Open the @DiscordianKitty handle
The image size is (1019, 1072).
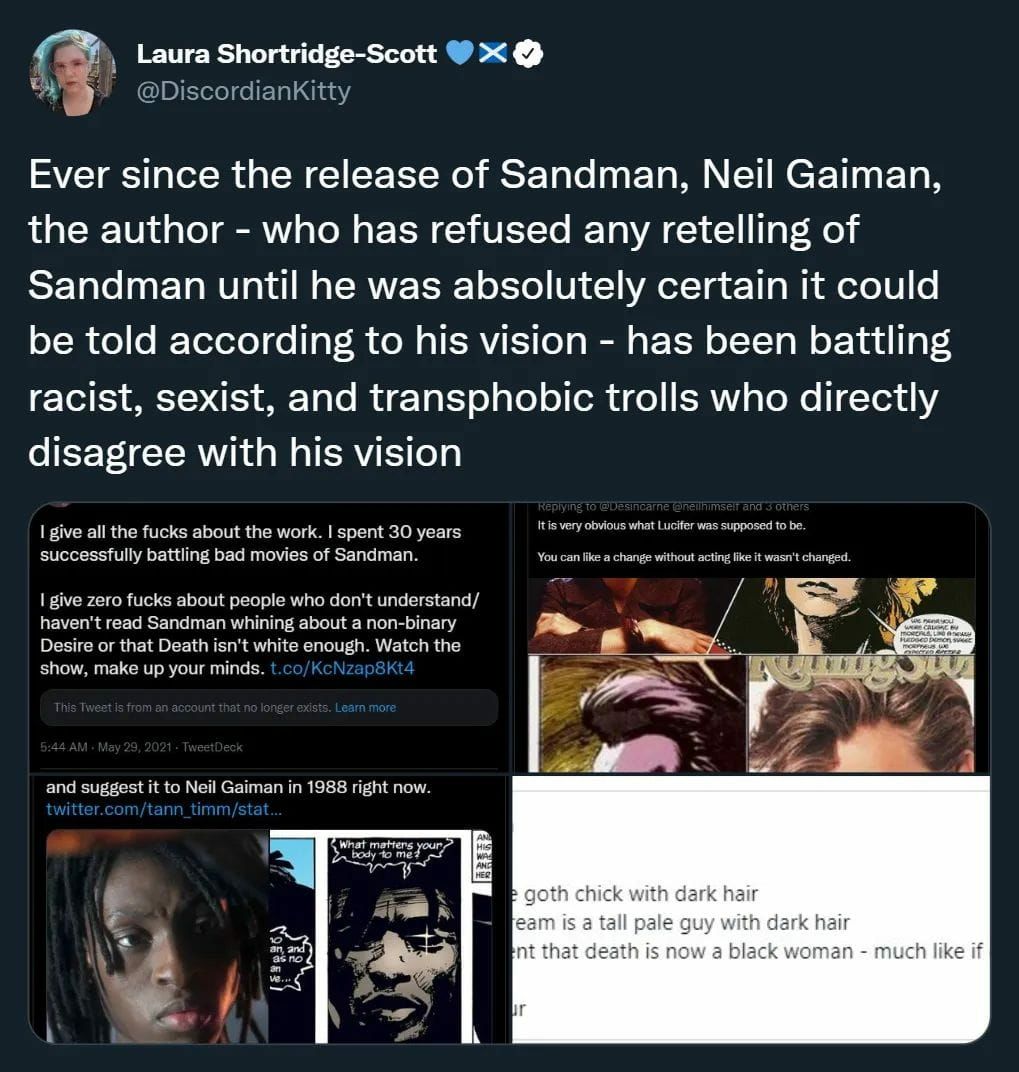tap(243, 90)
